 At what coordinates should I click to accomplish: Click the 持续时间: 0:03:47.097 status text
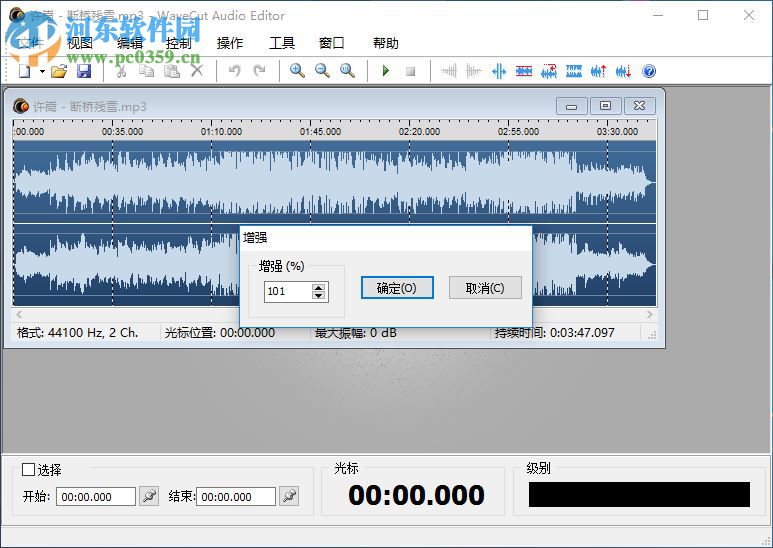(x=555, y=333)
